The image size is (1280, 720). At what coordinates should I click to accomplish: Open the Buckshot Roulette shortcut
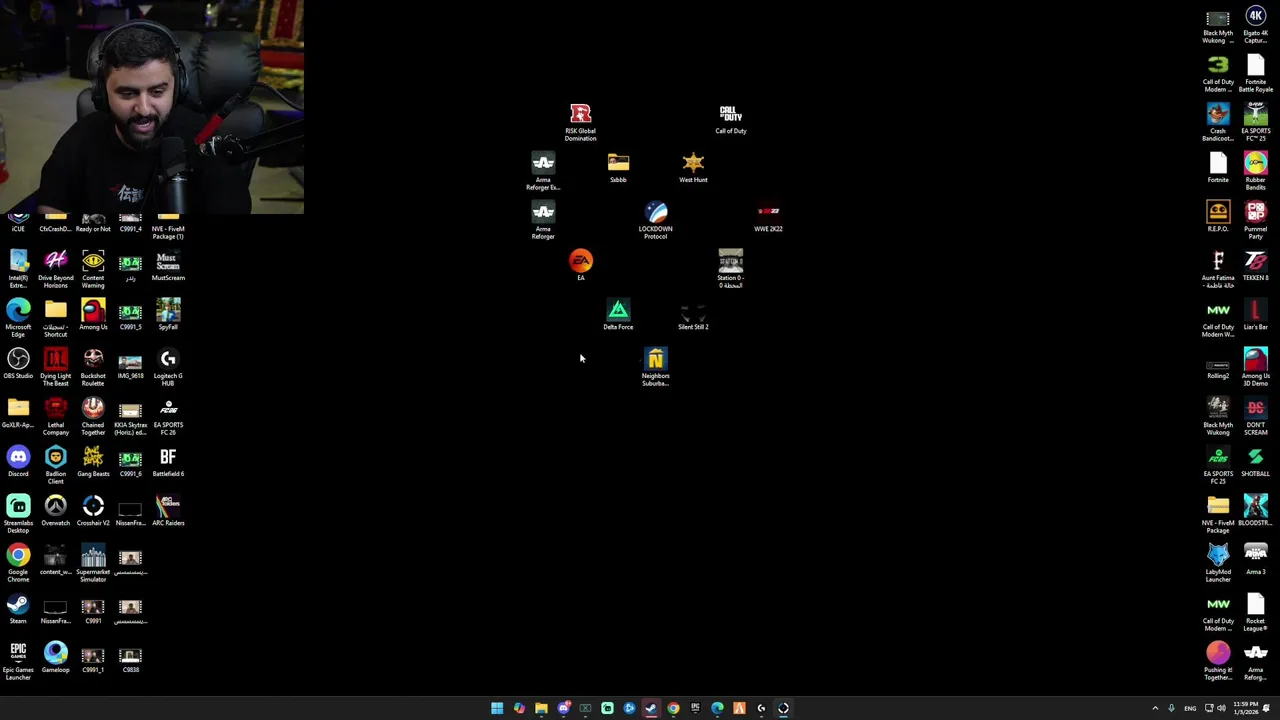pos(93,367)
